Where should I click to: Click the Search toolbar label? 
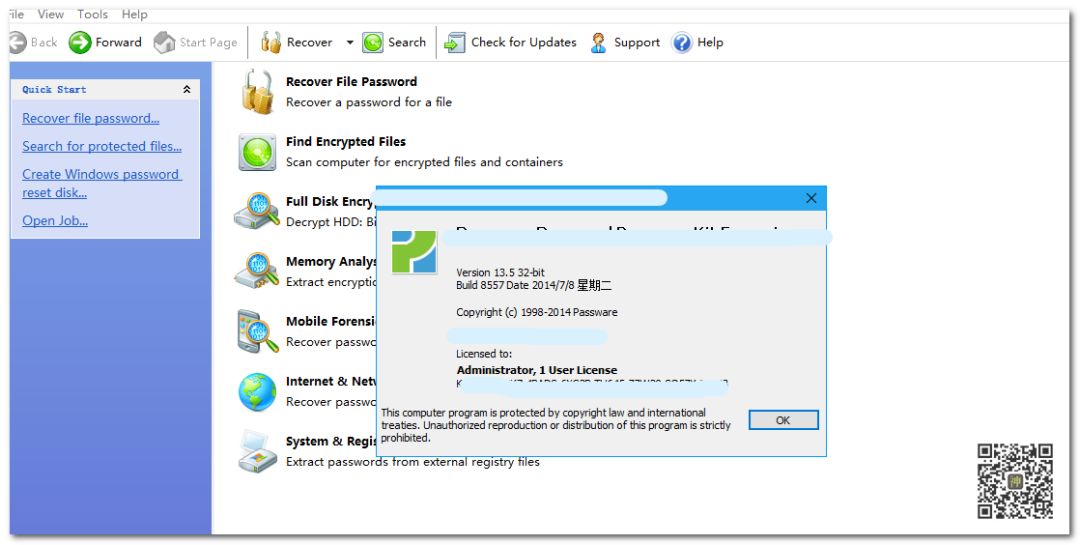(407, 43)
